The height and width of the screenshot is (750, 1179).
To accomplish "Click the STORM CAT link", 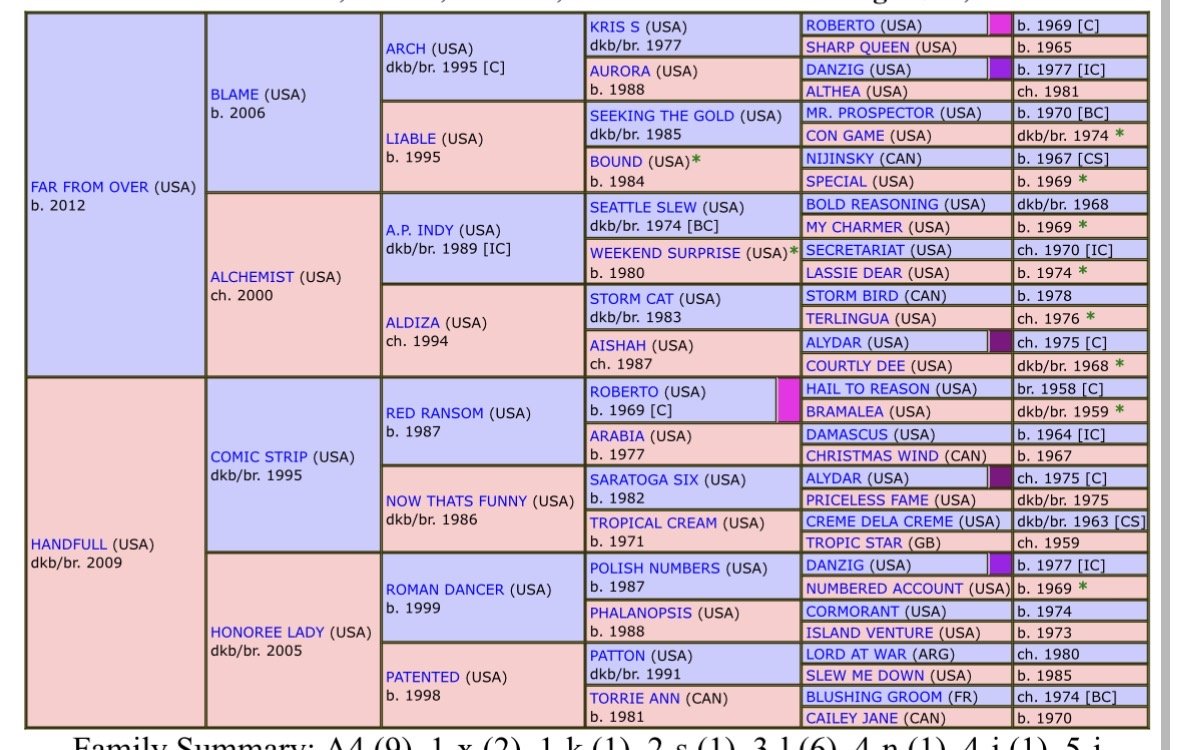I will pyautogui.click(x=631, y=299).
